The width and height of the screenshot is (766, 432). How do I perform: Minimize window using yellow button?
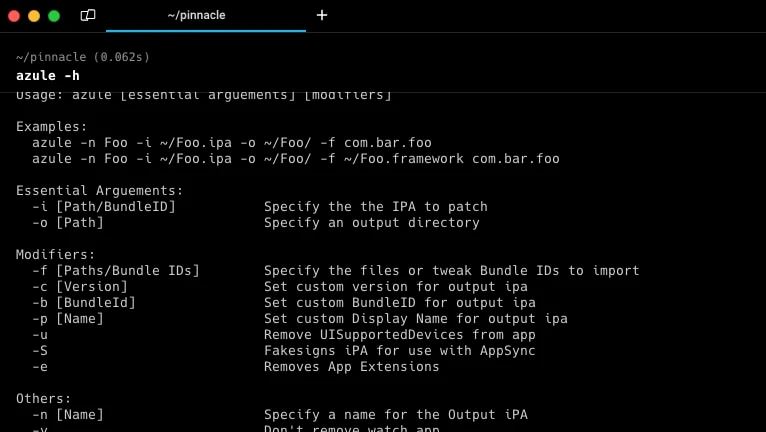coord(34,16)
